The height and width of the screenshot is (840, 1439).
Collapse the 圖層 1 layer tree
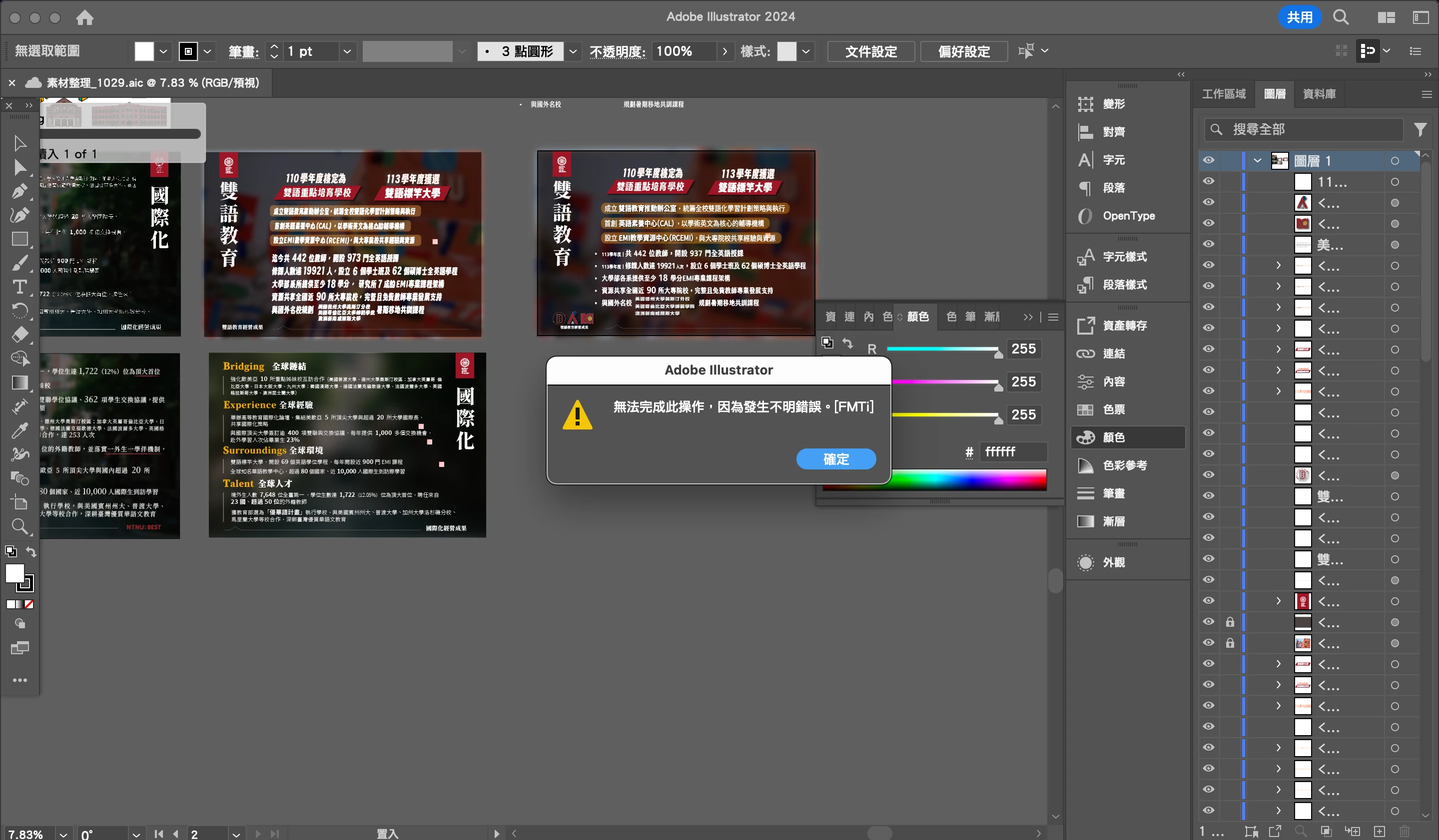(x=1258, y=161)
